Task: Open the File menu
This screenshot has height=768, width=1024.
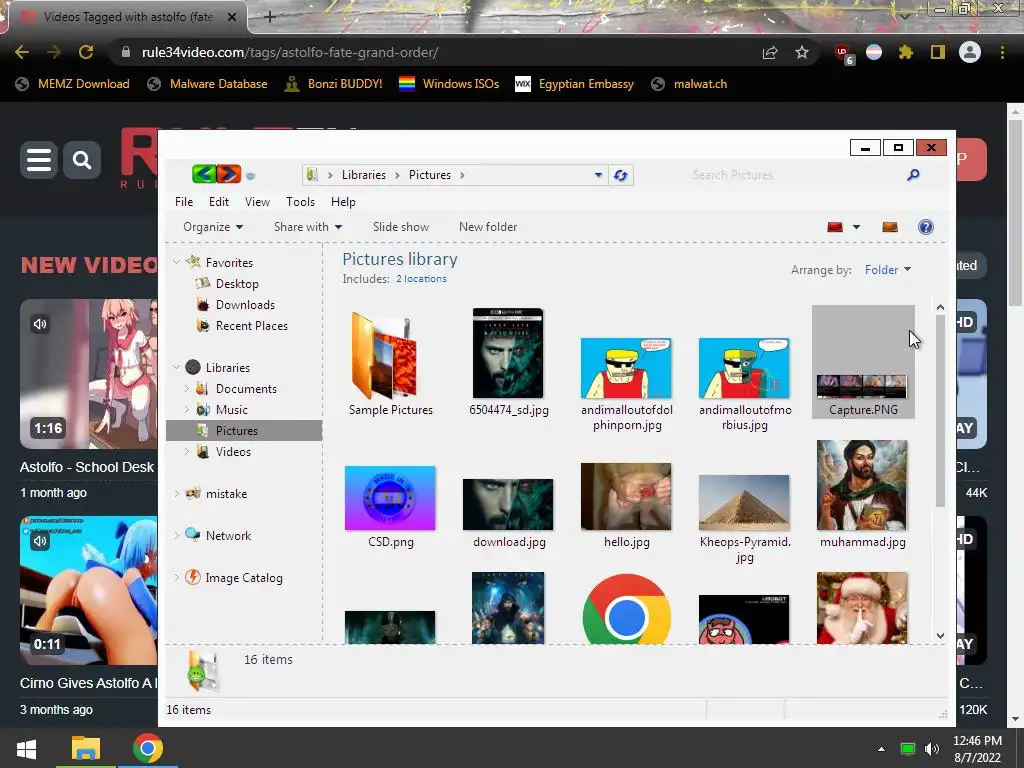Action: click(184, 202)
